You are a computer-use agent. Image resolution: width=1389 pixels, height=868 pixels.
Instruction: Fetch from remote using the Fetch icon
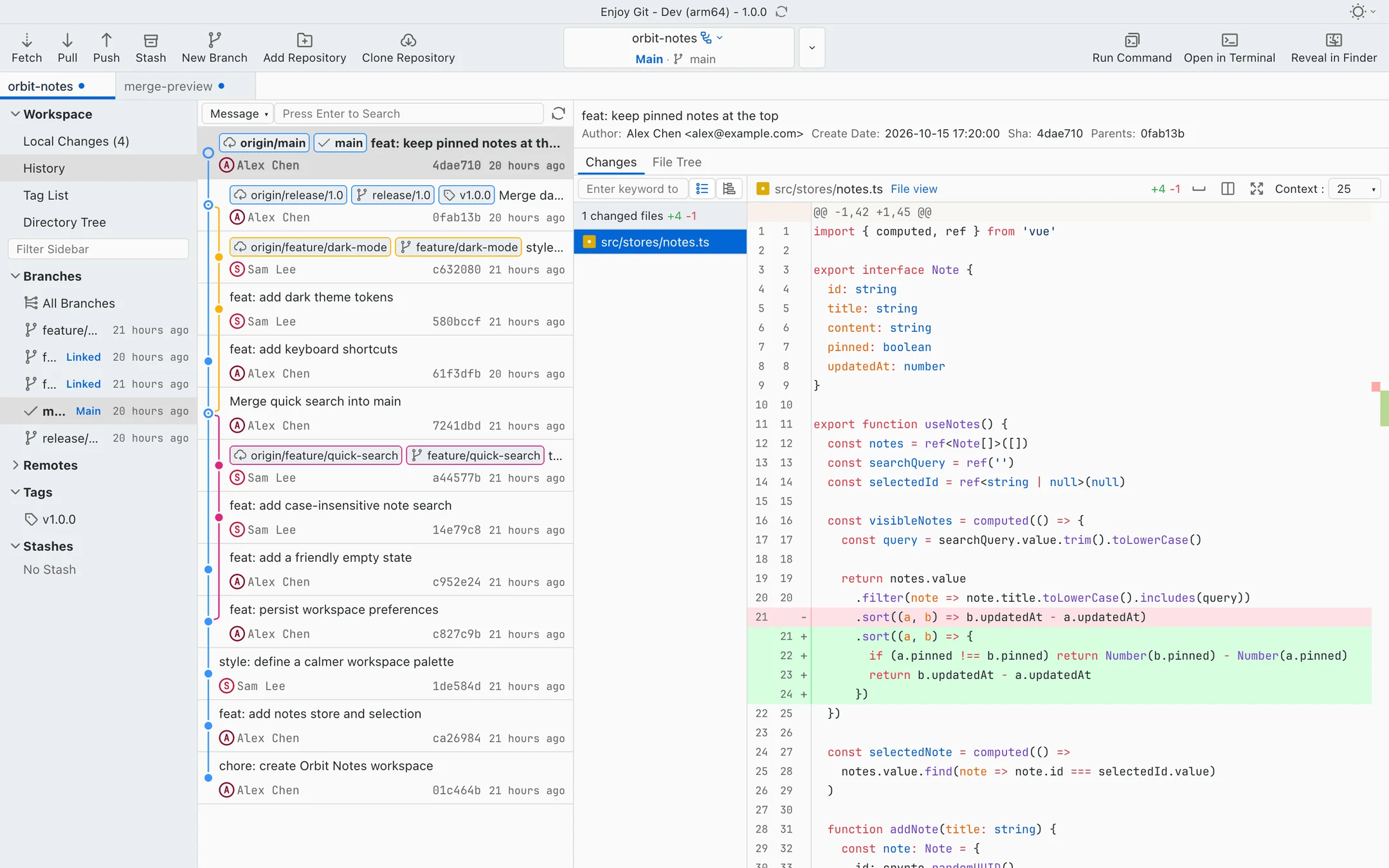pos(26,48)
